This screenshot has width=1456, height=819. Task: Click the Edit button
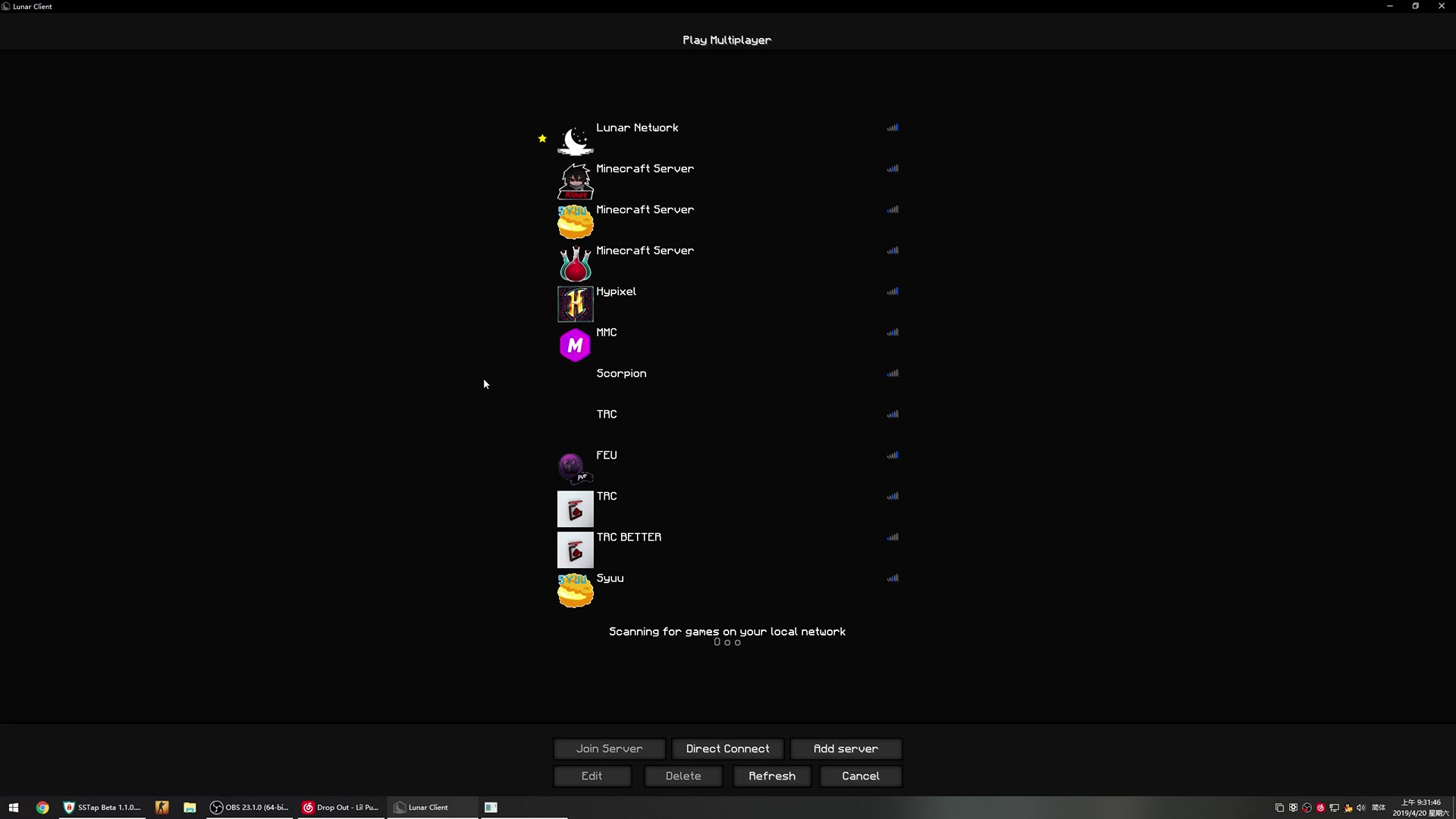pyautogui.click(x=591, y=776)
